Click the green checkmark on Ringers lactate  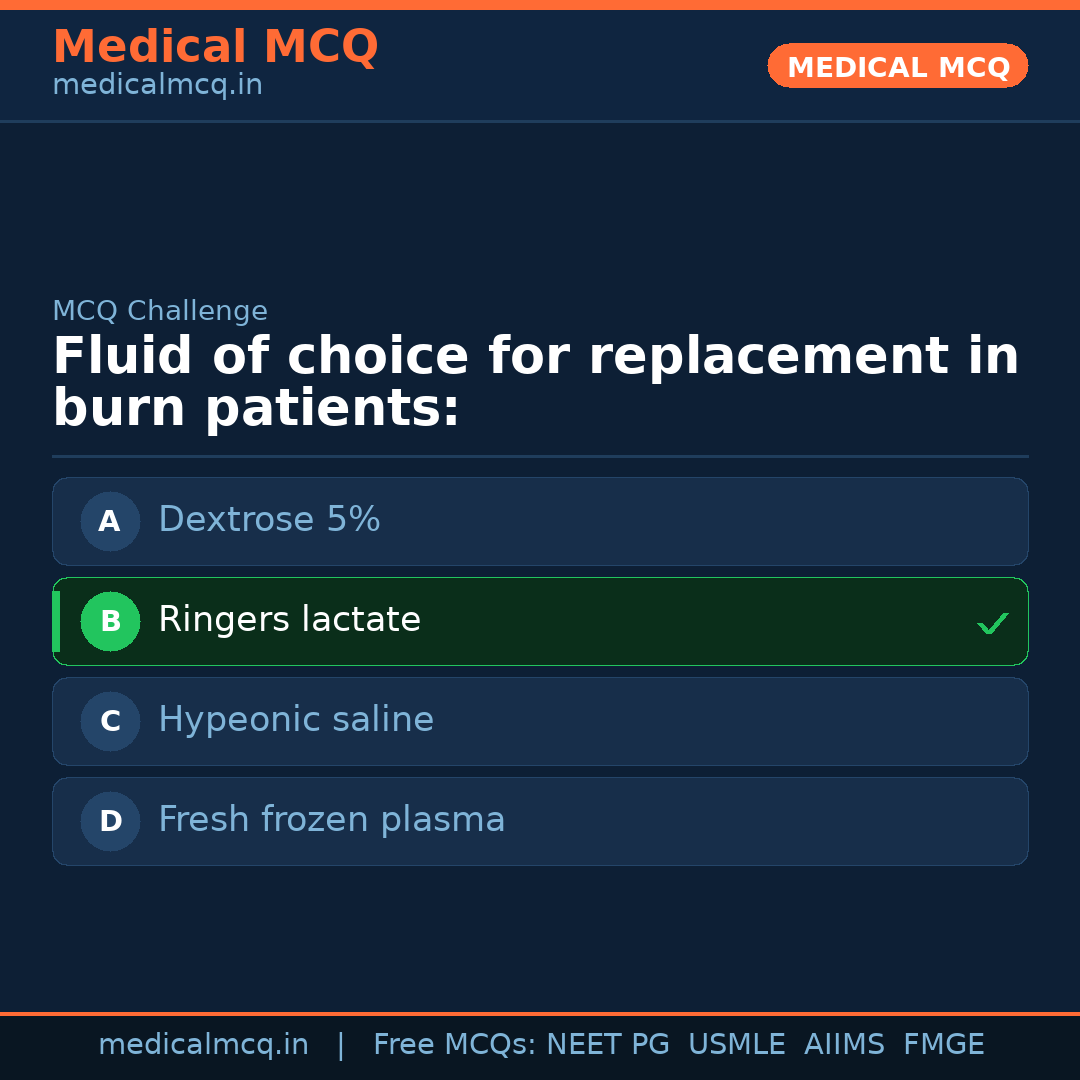[x=993, y=623]
